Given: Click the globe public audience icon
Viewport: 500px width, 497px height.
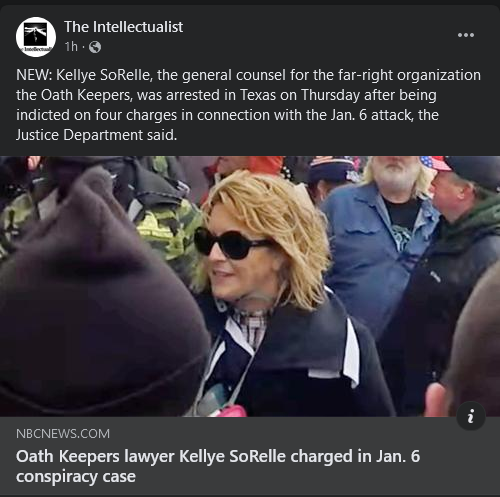Looking at the screenshot, I should click(x=95, y=47).
